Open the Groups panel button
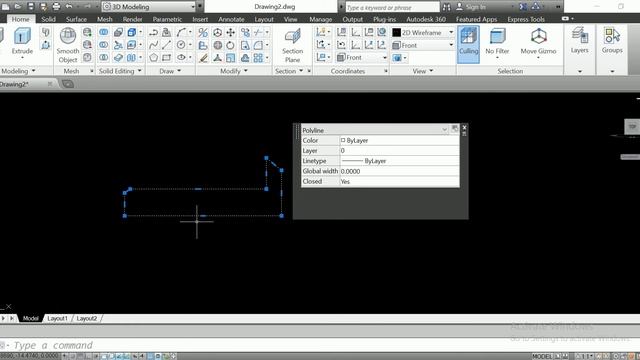 click(x=612, y=41)
